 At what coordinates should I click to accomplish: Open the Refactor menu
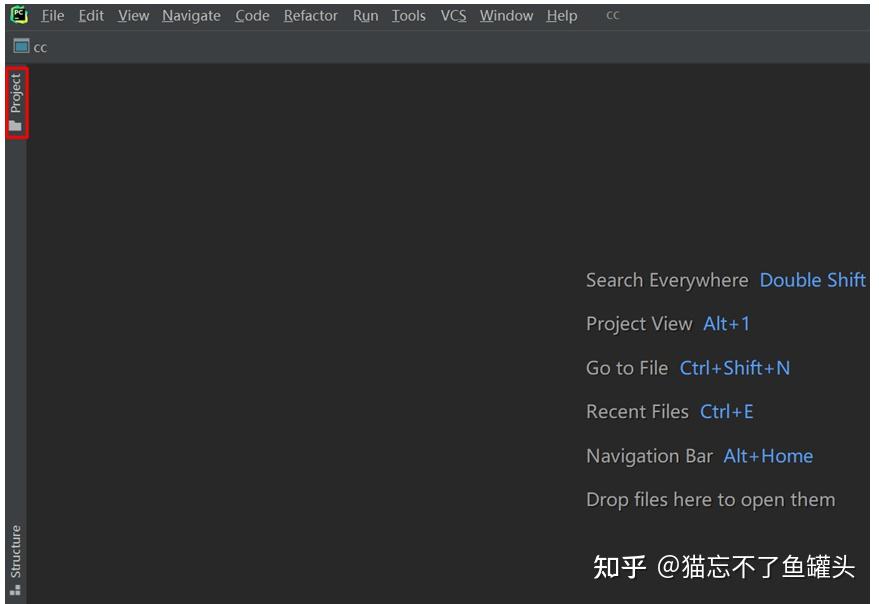point(310,15)
